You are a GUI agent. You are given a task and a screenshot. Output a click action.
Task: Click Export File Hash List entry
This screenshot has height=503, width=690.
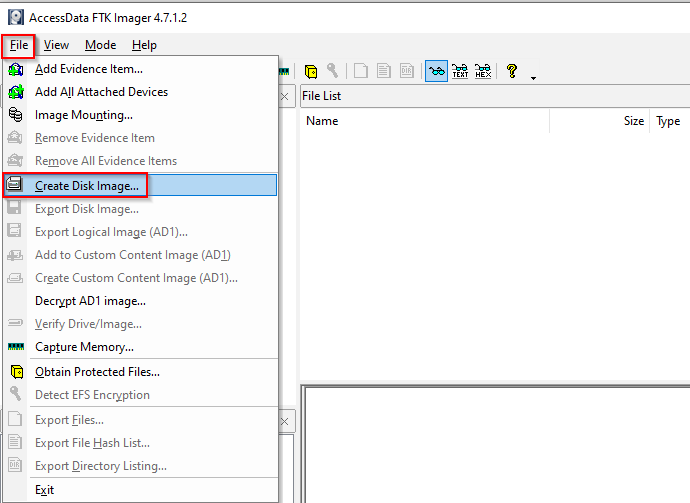[x=141, y=443]
